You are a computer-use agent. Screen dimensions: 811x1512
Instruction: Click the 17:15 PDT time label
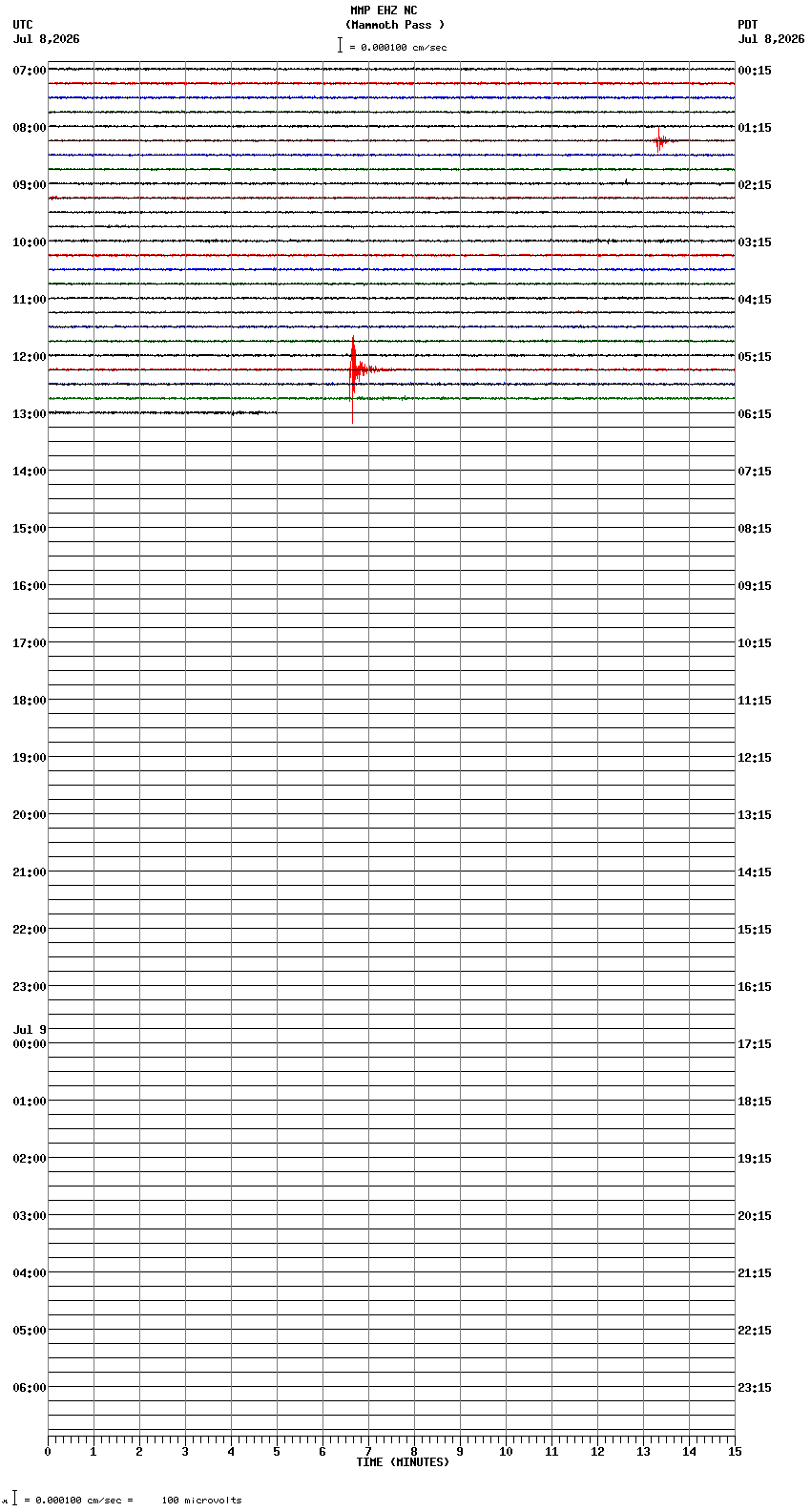coord(755,1044)
